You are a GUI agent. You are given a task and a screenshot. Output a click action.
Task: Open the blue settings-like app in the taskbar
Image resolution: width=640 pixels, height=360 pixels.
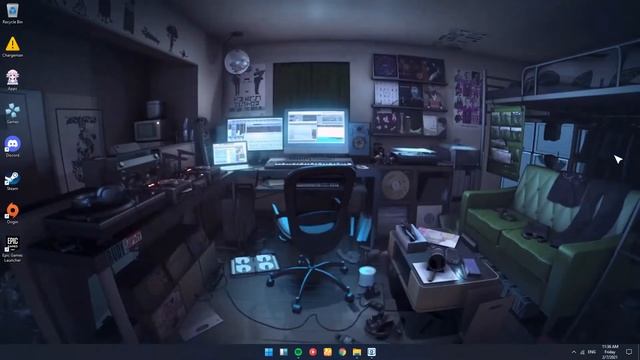click(x=371, y=352)
